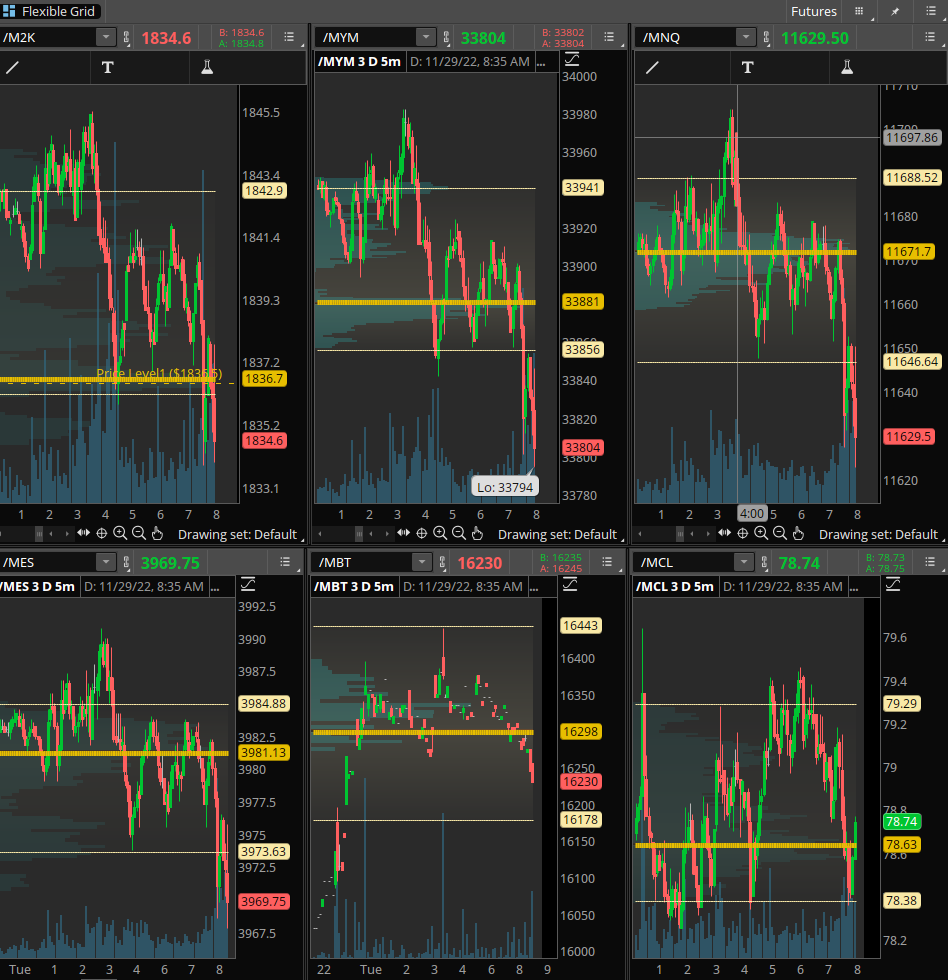Open chart style icon in /MYM panel
The height and width of the screenshot is (980, 948).
point(572,60)
